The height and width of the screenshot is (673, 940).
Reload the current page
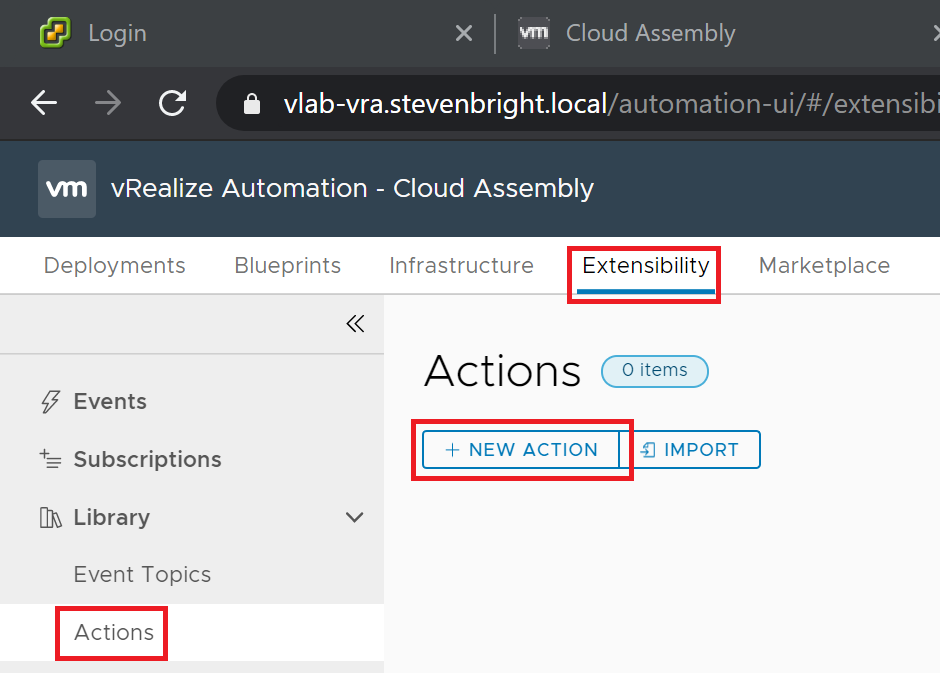coord(173,103)
